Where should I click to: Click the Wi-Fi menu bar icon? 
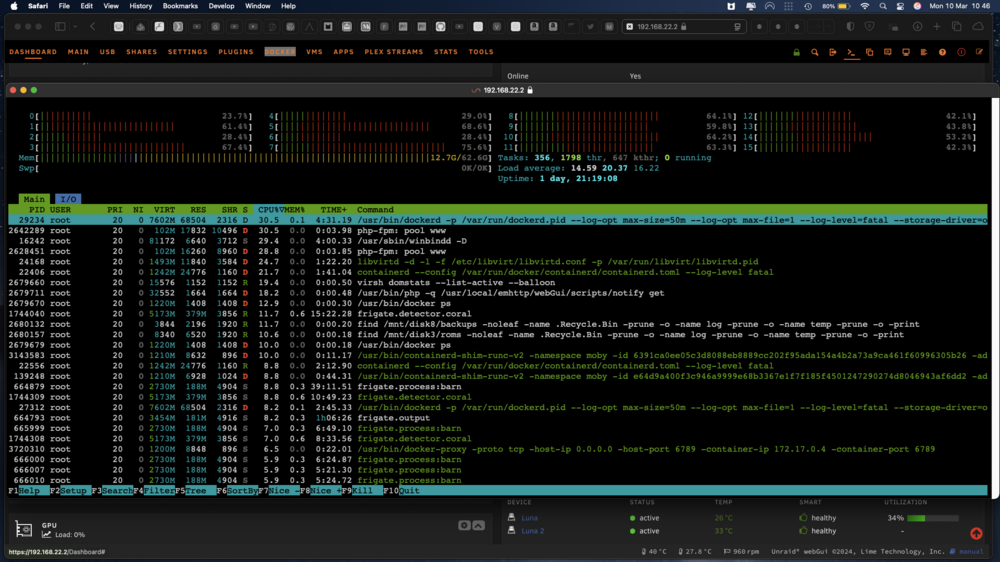[865, 6]
